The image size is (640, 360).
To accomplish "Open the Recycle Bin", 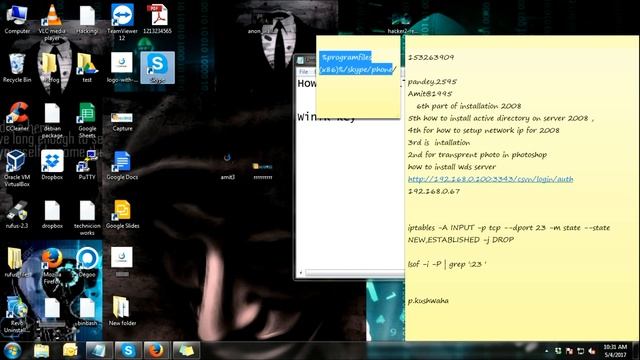I will [17, 68].
